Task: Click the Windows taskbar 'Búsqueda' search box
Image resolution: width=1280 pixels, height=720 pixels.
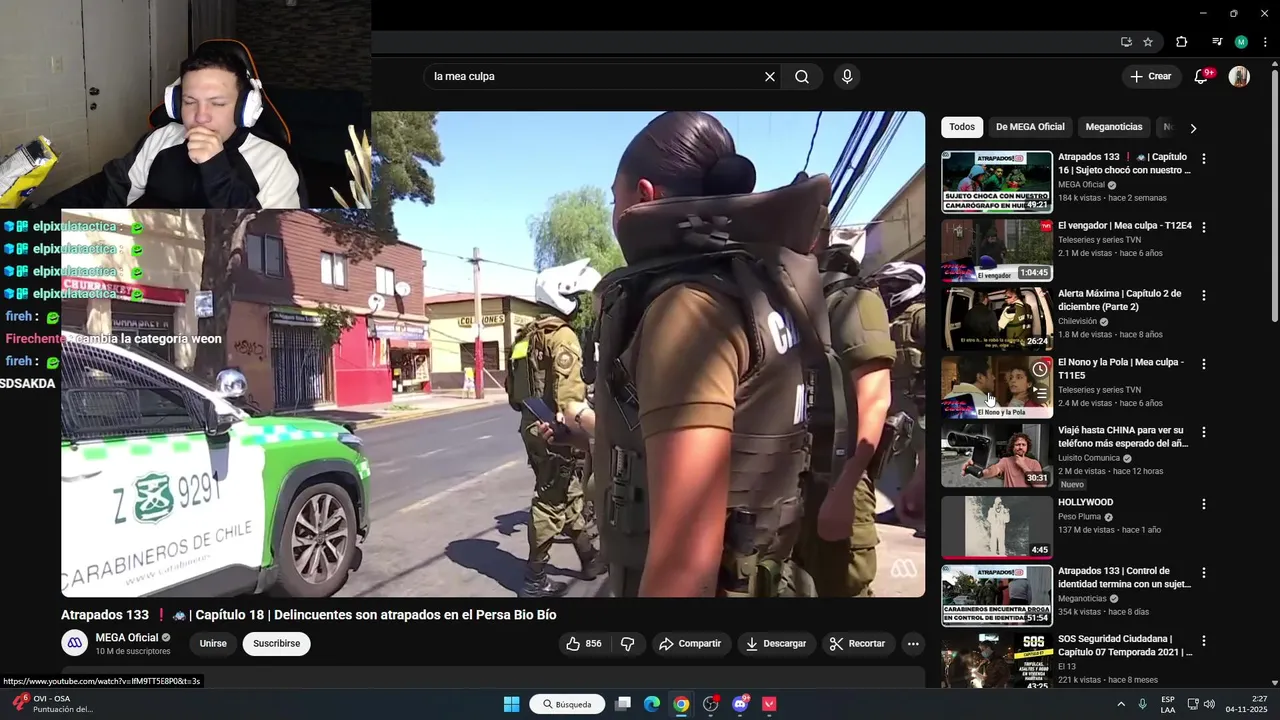Action: pyautogui.click(x=567, y=704)
